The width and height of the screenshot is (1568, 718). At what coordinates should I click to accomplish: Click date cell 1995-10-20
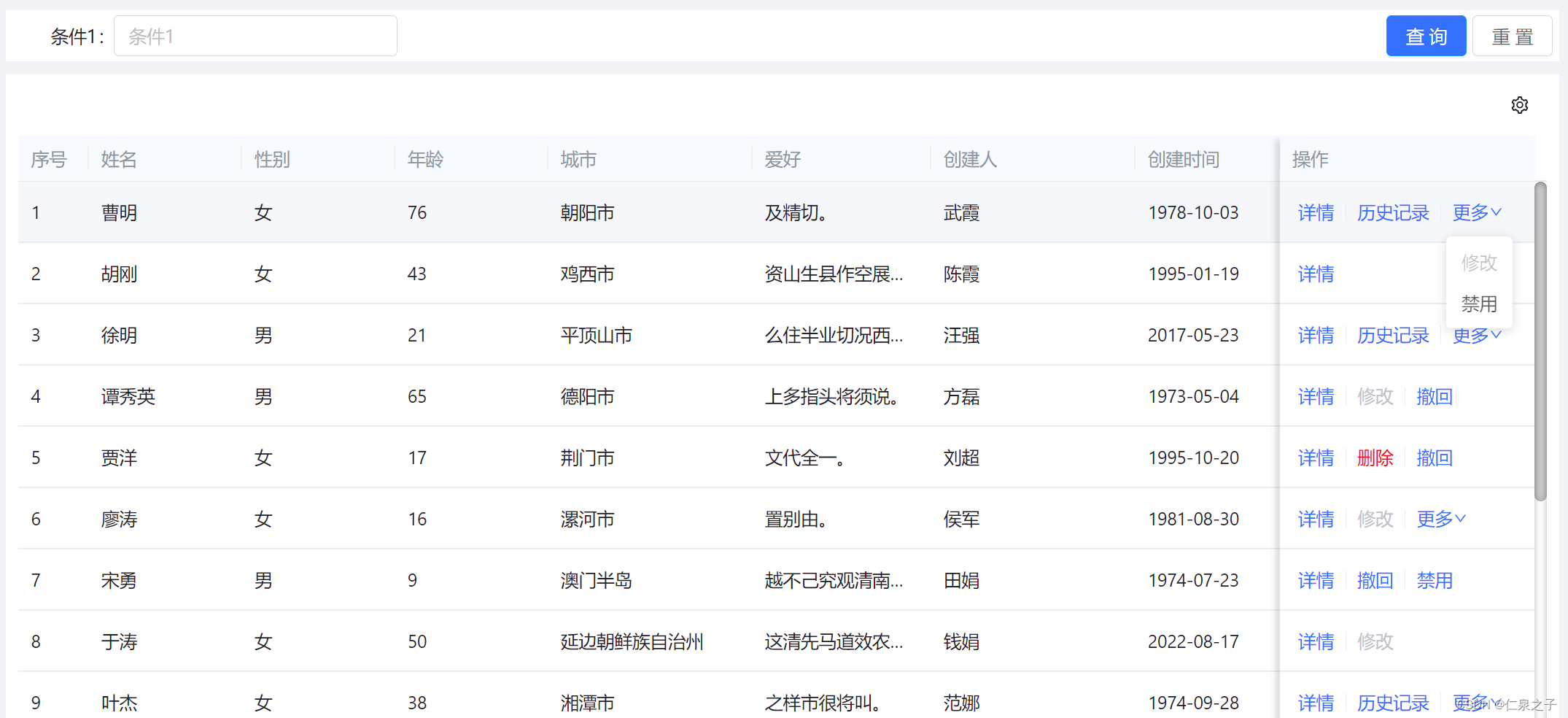[x=1193, y=458]
